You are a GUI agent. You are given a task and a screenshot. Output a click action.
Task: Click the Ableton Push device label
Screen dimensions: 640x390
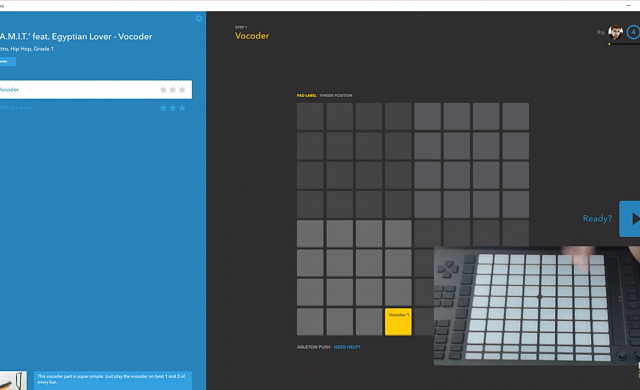pyautogui.click(x=313, y=347)
